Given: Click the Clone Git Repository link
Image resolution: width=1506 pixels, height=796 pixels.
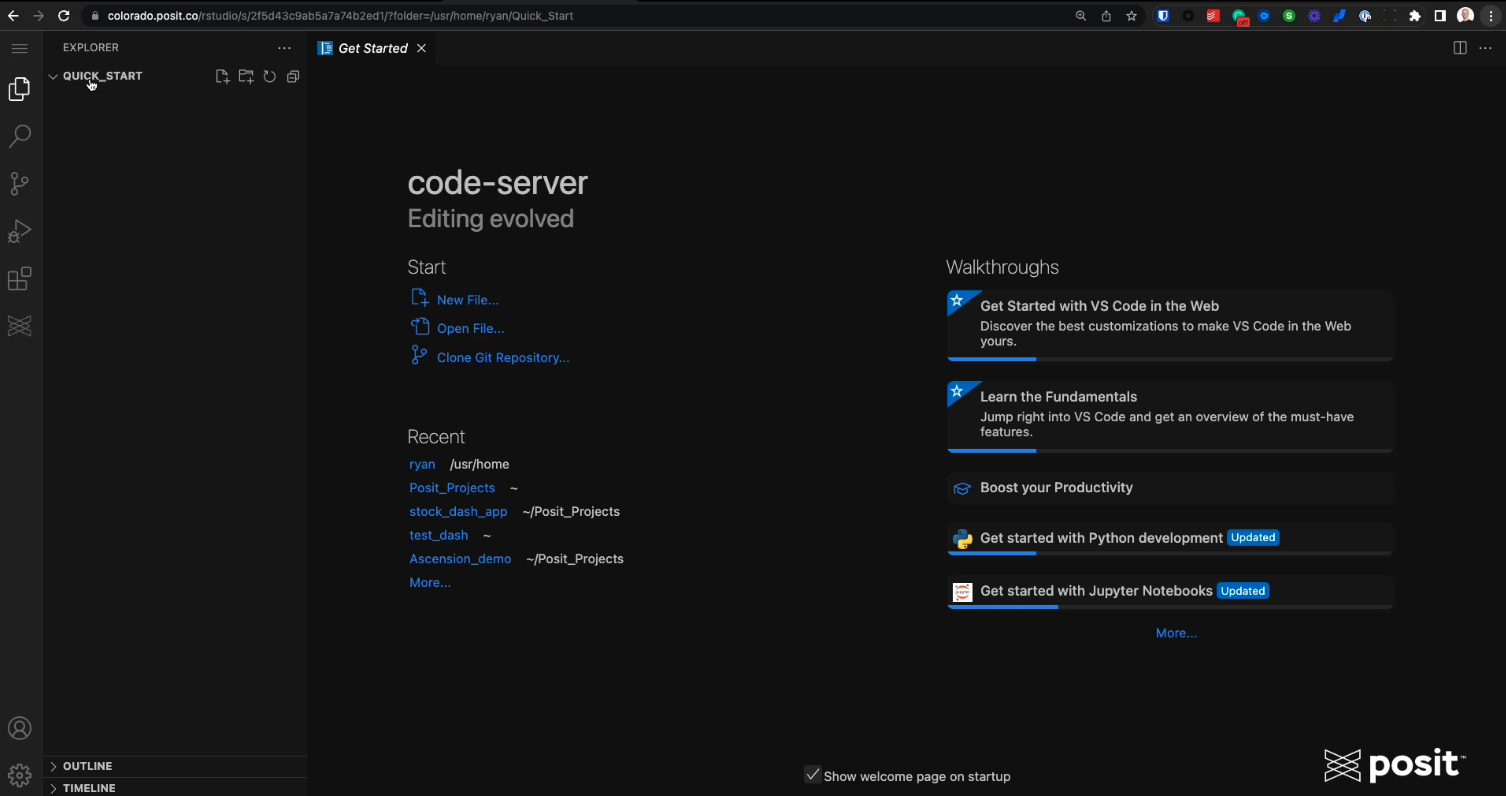Looking at the screenshot, I should pos(503,357).
